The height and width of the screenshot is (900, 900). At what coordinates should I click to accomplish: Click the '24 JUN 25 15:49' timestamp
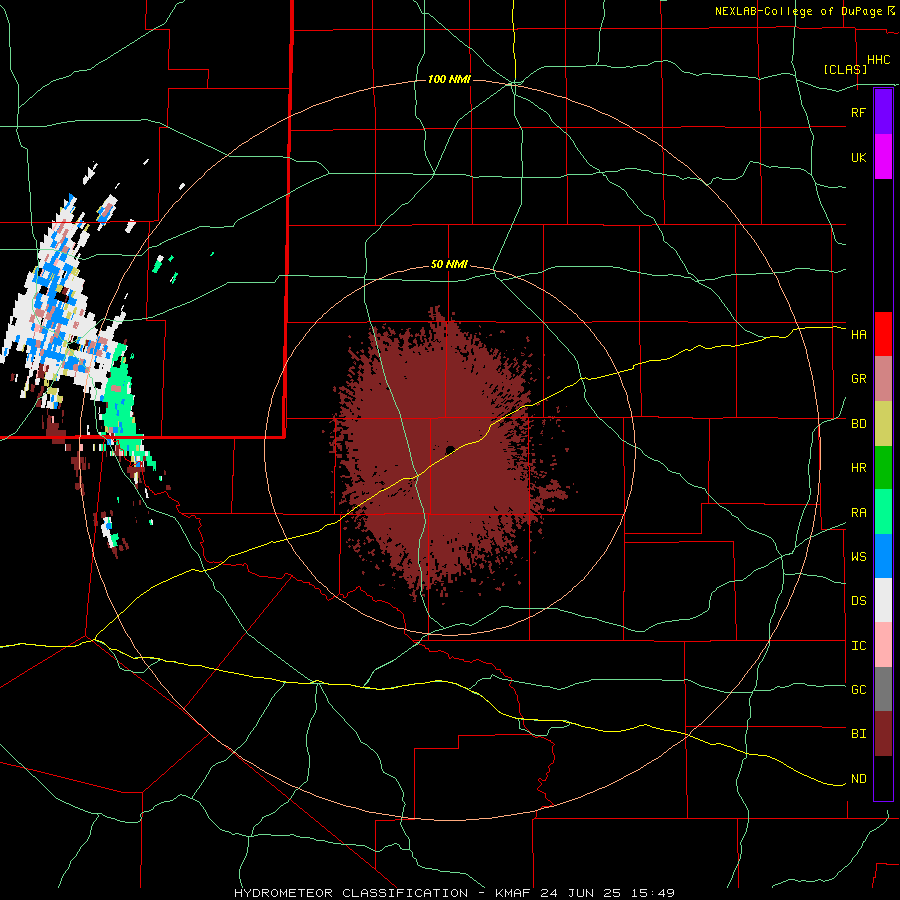click(x=607, y=893)
